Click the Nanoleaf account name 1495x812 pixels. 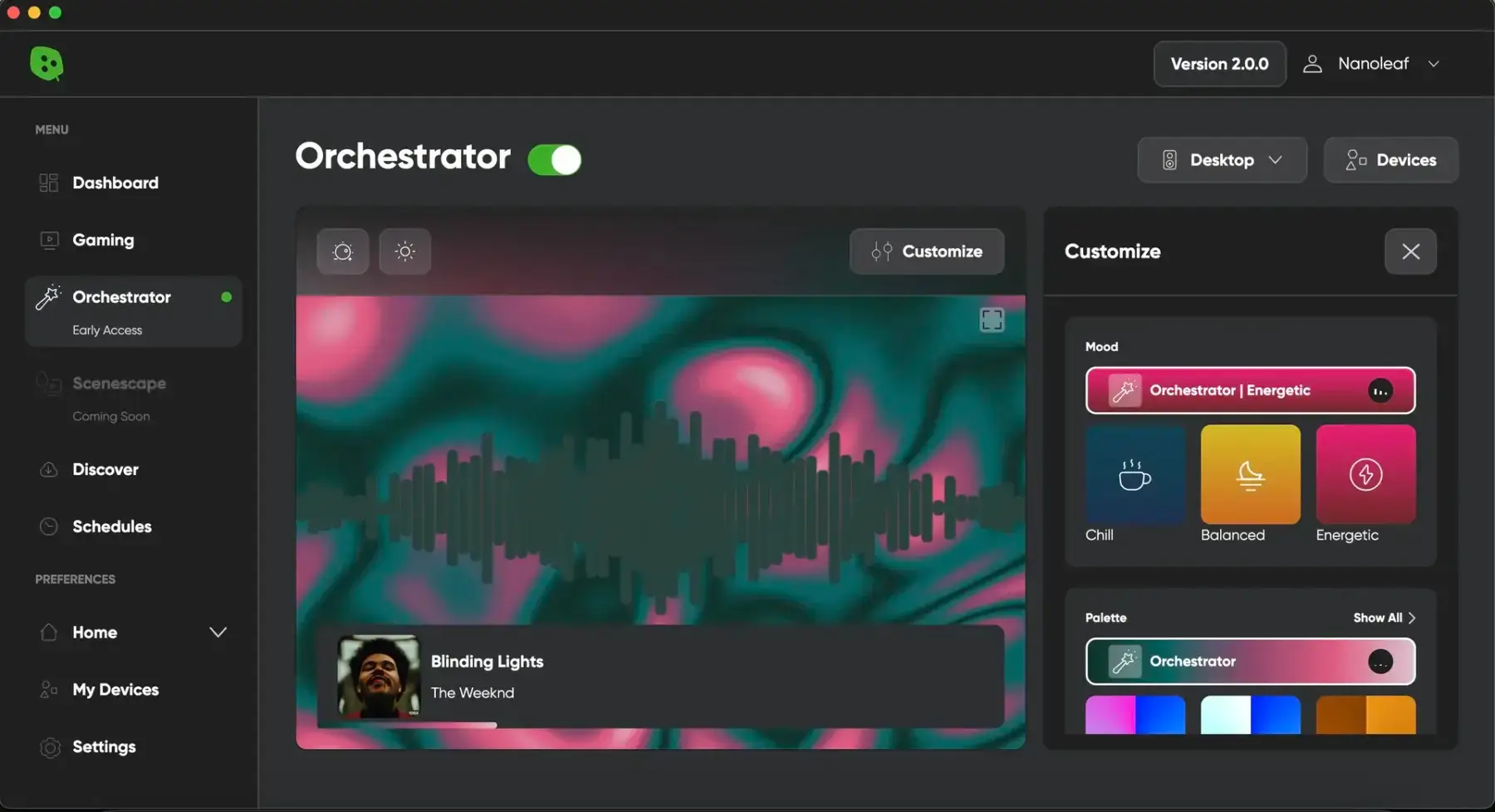pos(1373,64)
